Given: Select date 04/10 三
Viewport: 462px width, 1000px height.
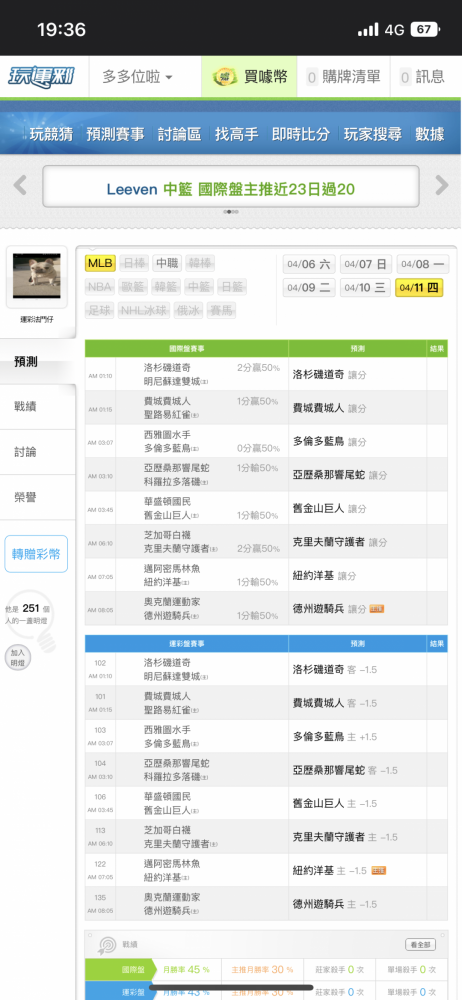Looking at the screenshot, I should tap(366, 288).
